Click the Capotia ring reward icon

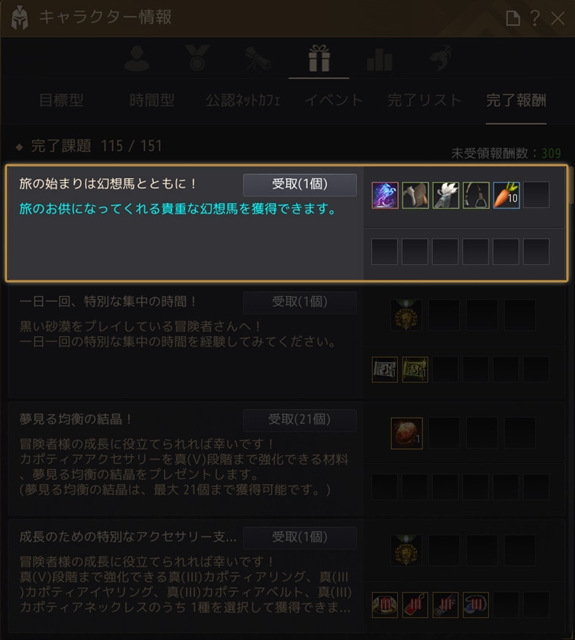click(x=385, y=604)
